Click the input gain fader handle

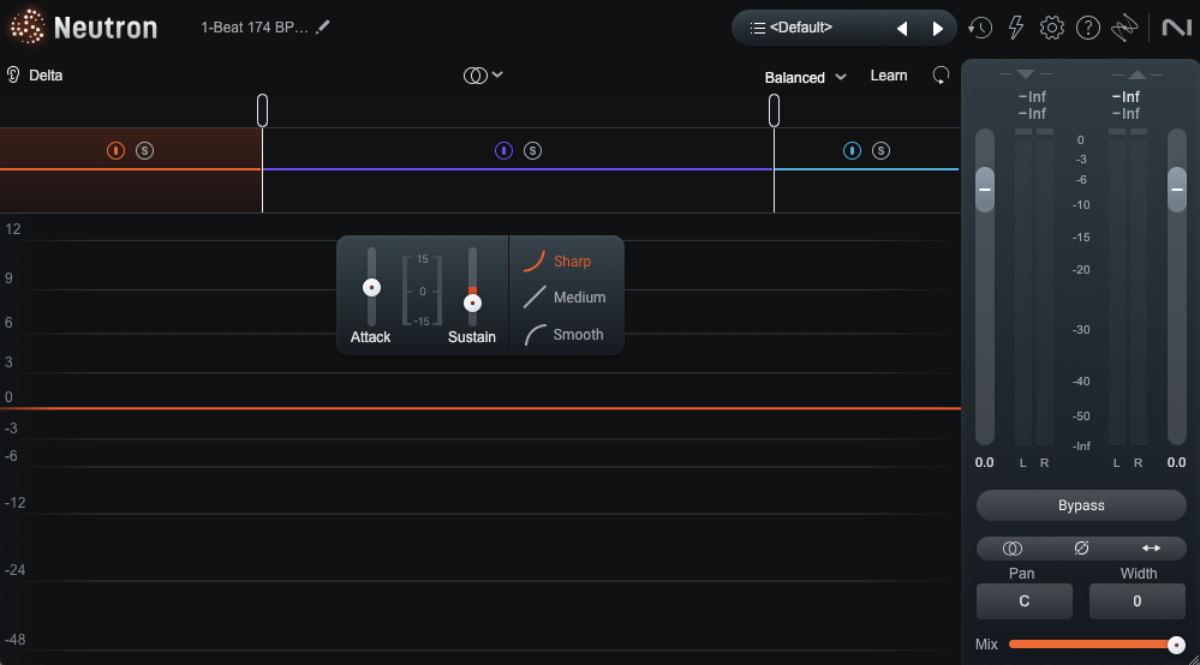click(x=985, y=189)
